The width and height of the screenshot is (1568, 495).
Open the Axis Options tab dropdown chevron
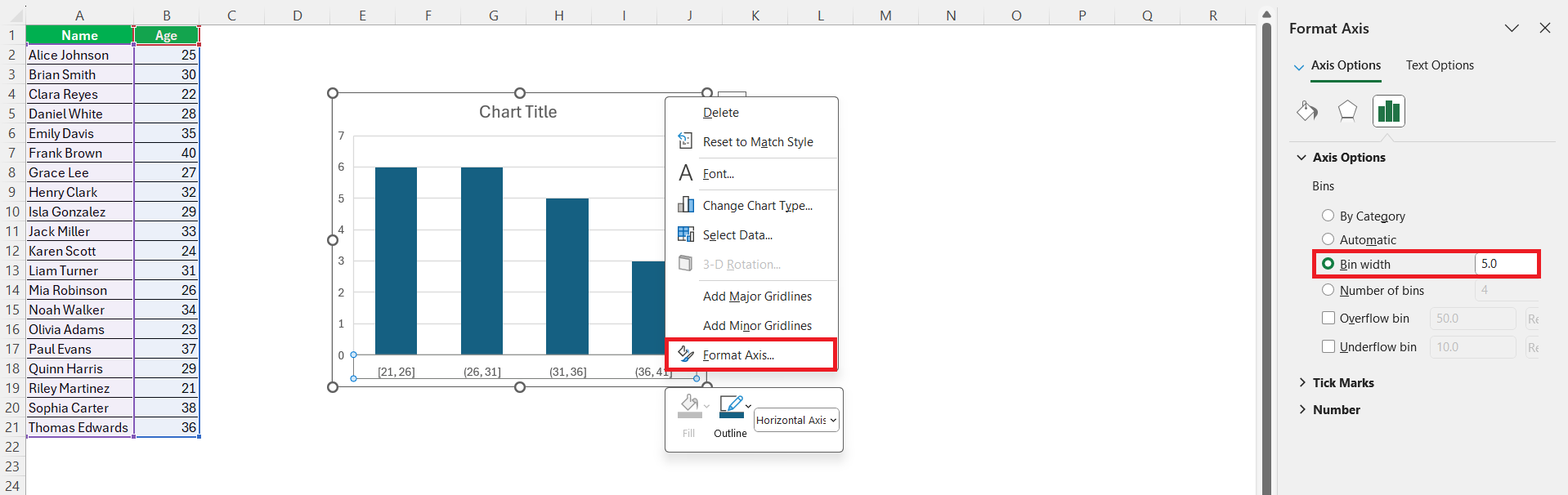[1298, 67]
